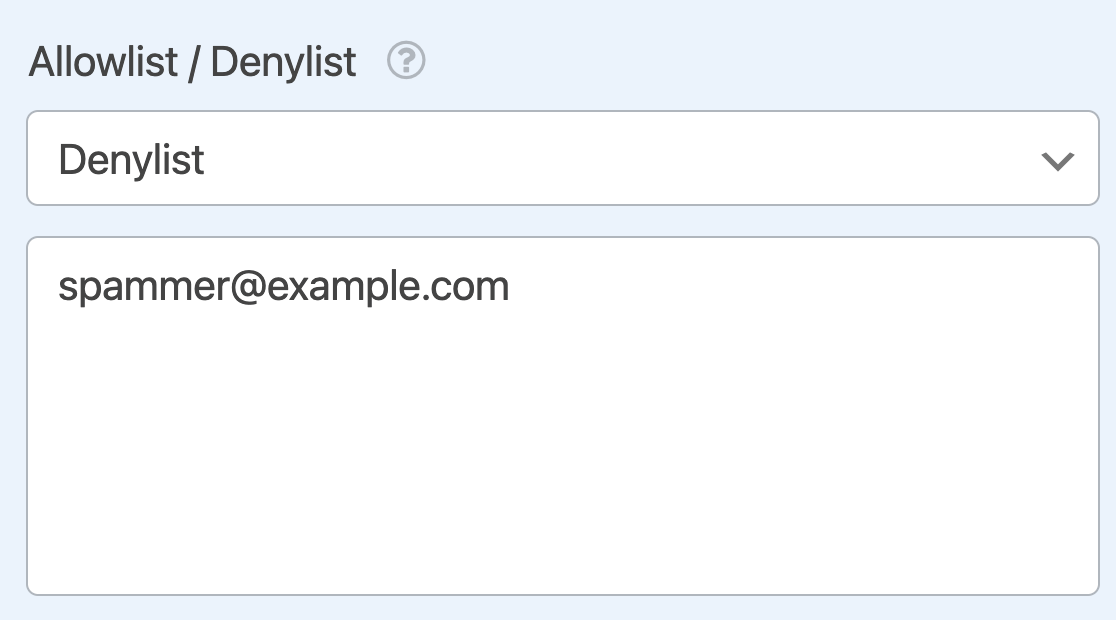Click the Allowlist / Denylist label

(x=192, y=61)
